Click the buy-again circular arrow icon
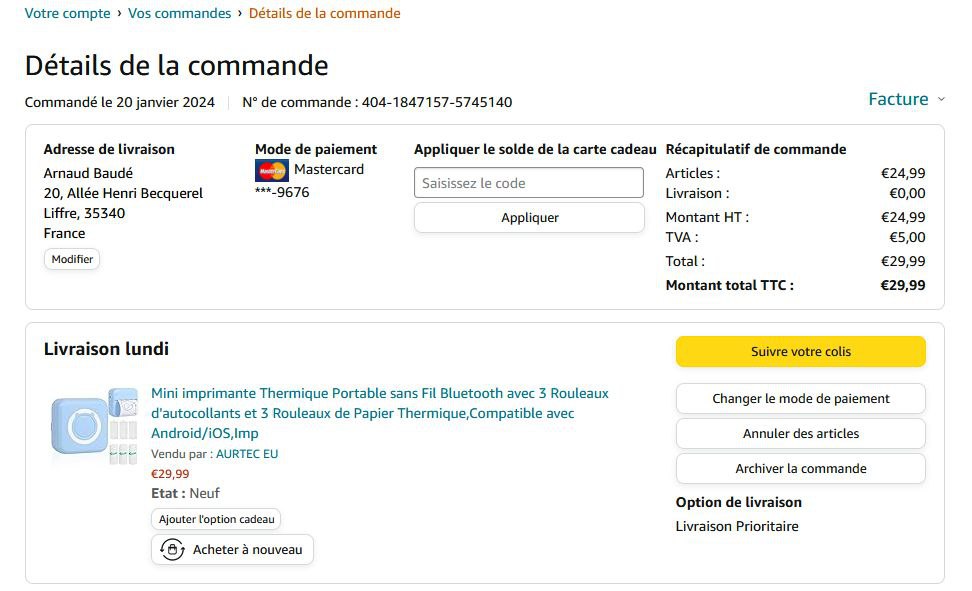972x591 pixels. coord(172,550)
